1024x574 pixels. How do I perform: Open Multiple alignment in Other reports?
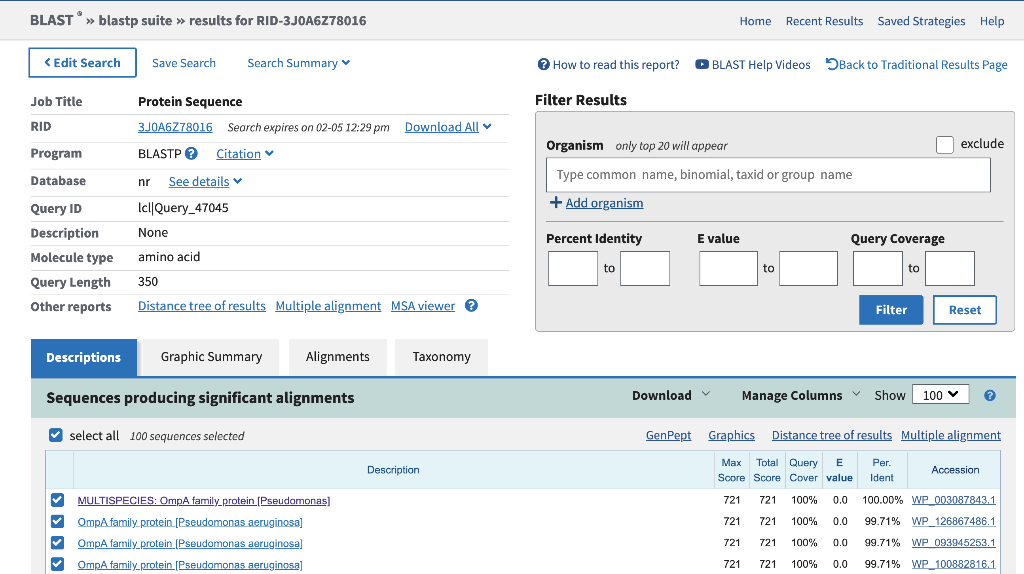click(x=328, y=306)
